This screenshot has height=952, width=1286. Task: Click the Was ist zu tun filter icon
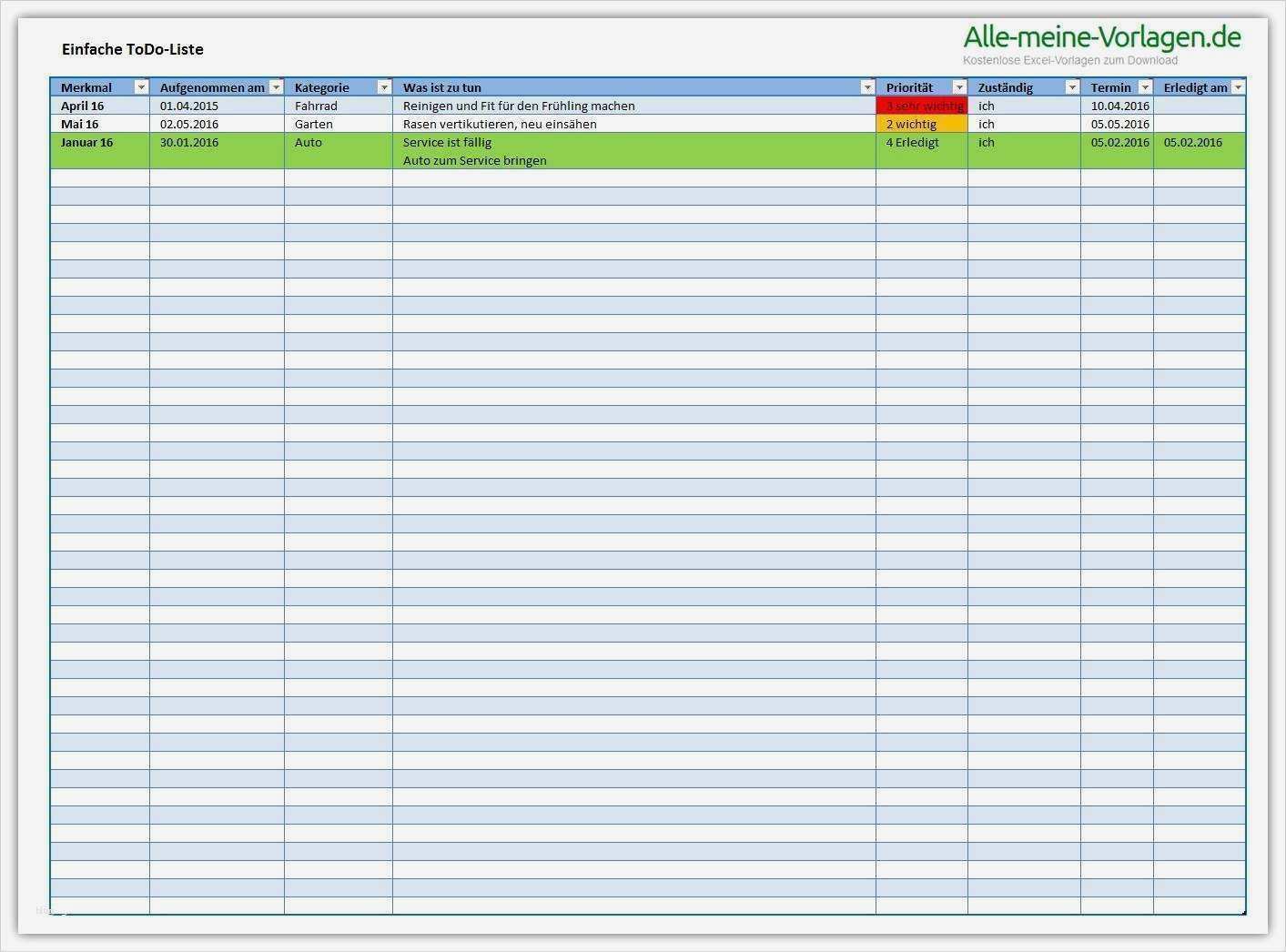pyautogui.click(x=866, y=87)
